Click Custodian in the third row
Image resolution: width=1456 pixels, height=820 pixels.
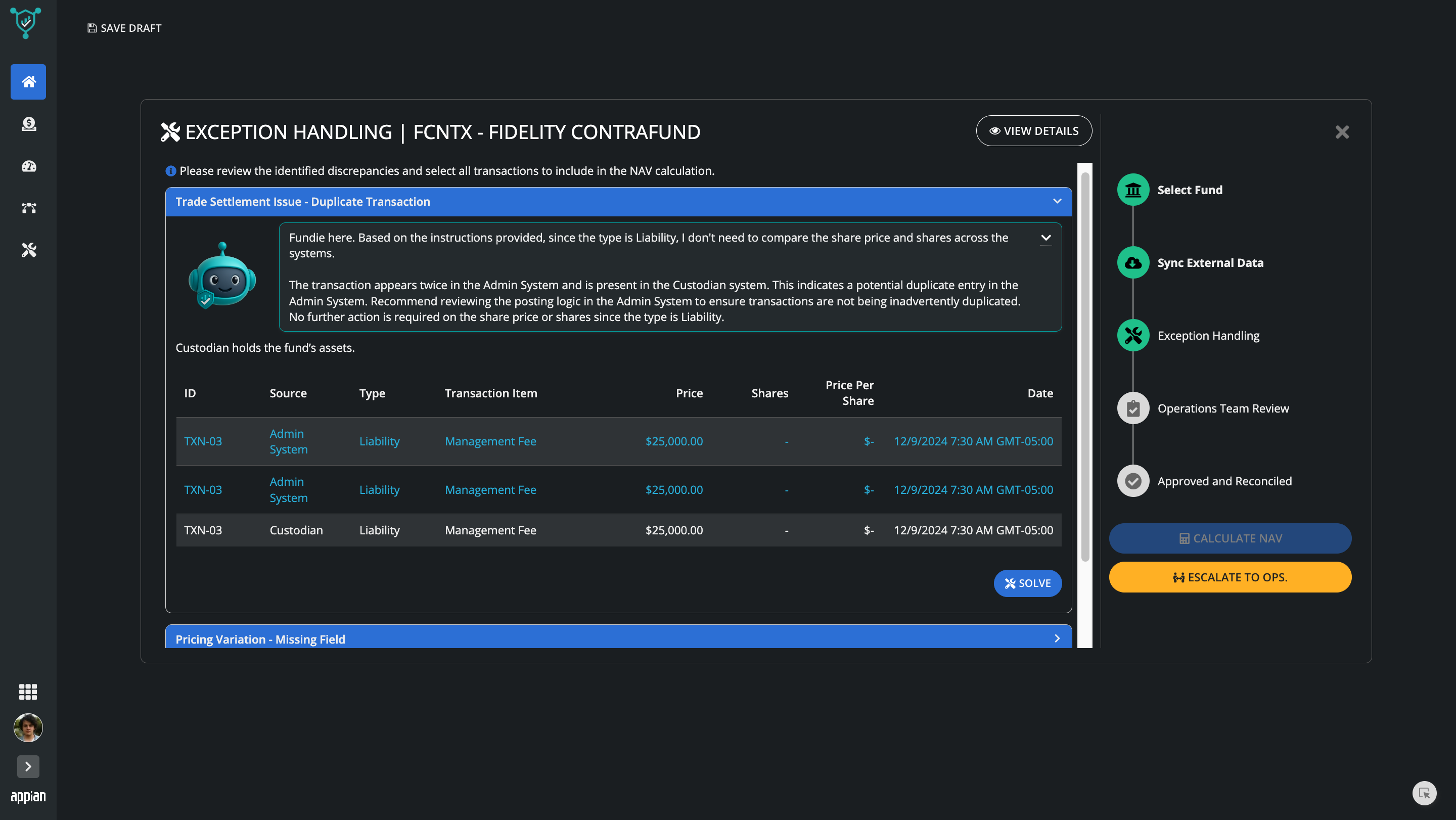coord(296,530)
